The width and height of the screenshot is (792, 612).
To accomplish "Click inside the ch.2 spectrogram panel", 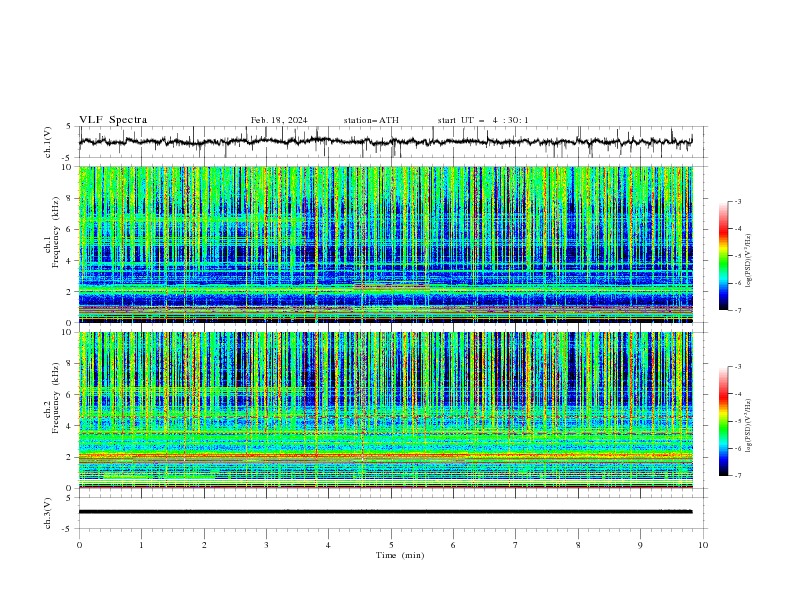I will 385,410.
